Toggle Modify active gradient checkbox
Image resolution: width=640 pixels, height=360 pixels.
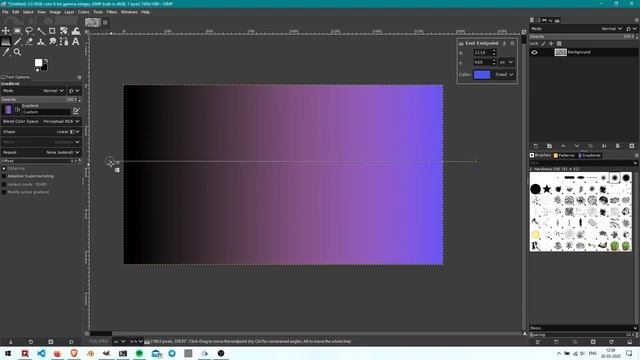point(4,192)
